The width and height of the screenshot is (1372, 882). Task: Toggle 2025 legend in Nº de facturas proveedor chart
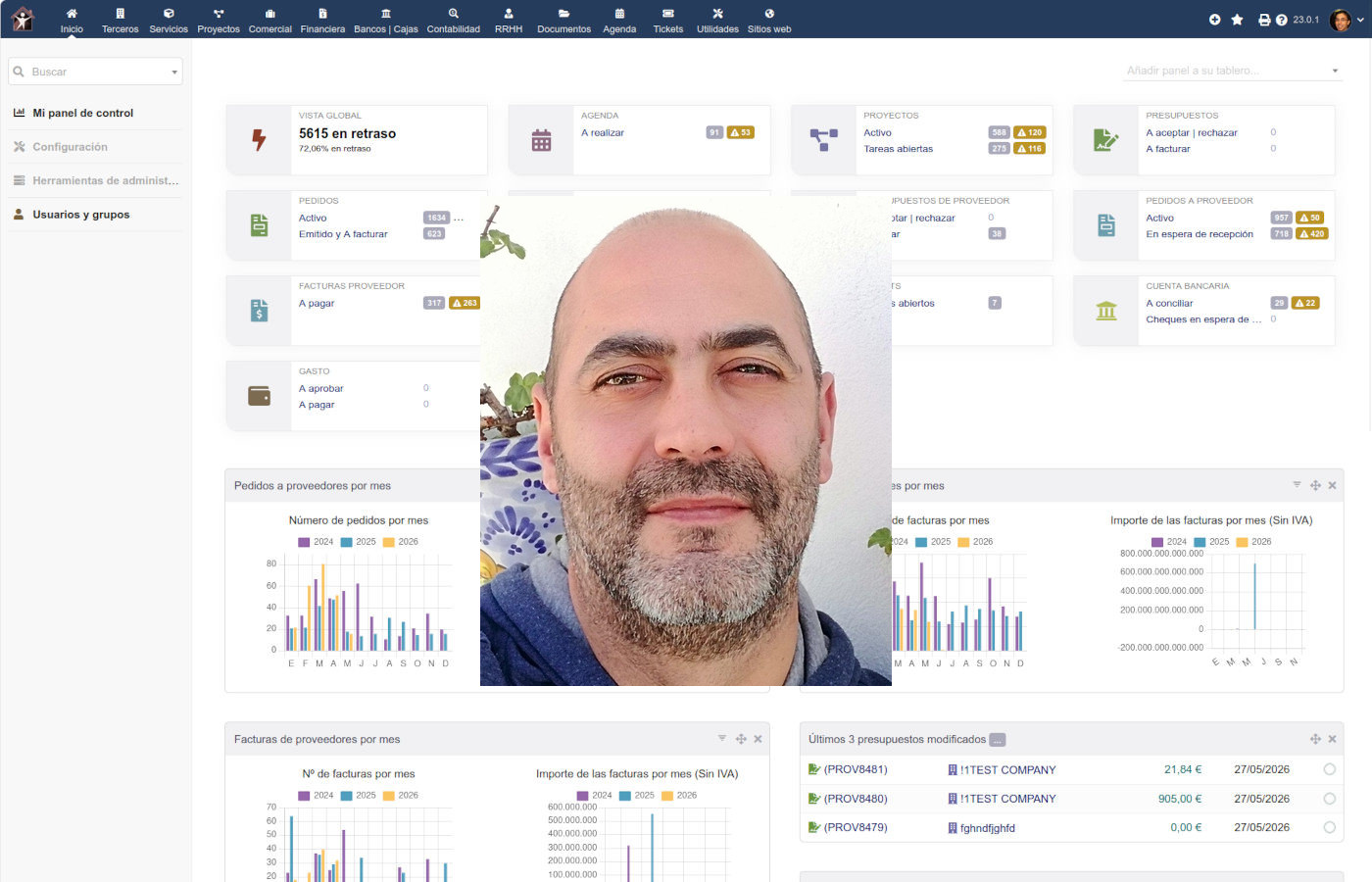pyautogui.click(x=358, y=796)
